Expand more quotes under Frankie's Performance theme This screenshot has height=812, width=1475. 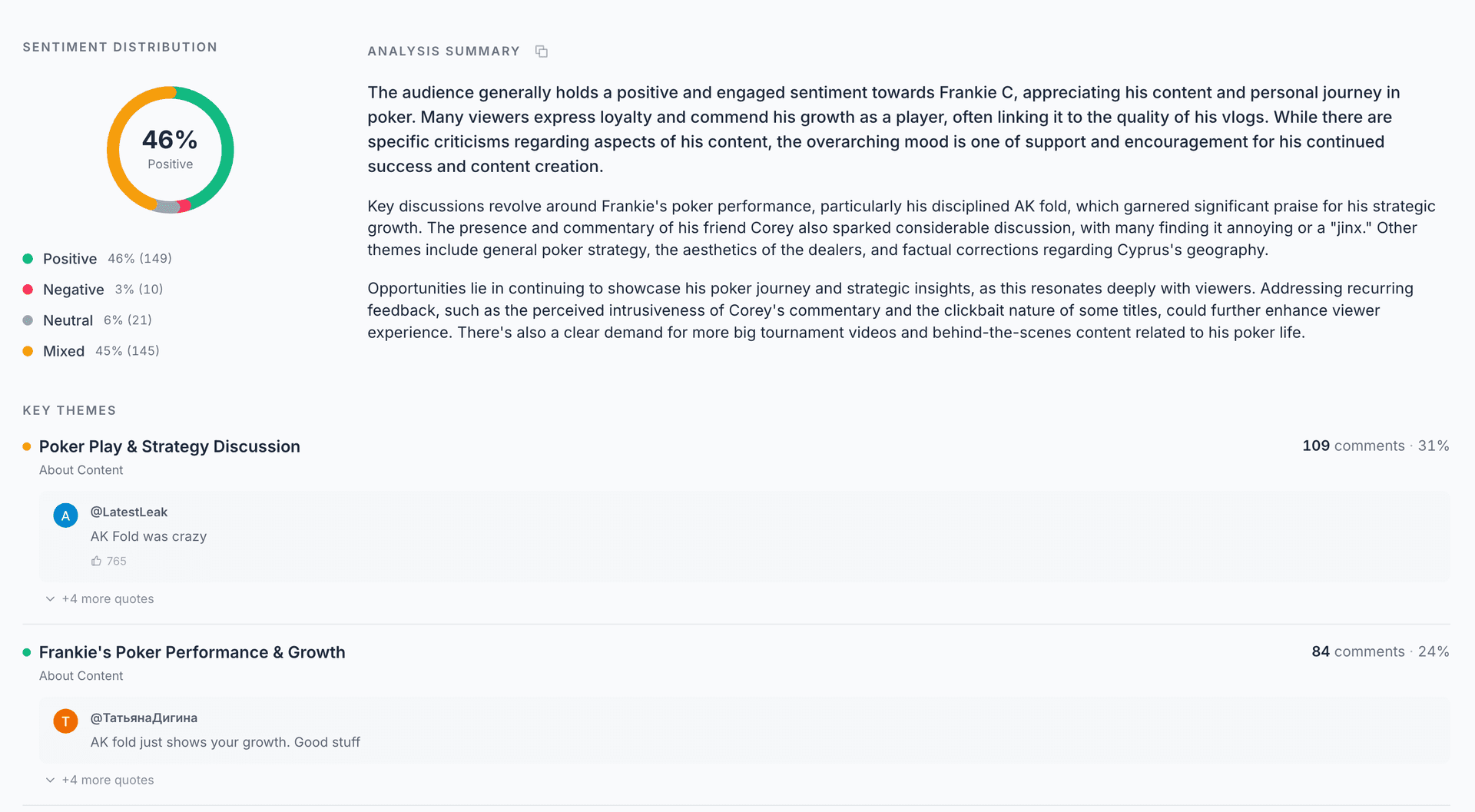point(108,781)
